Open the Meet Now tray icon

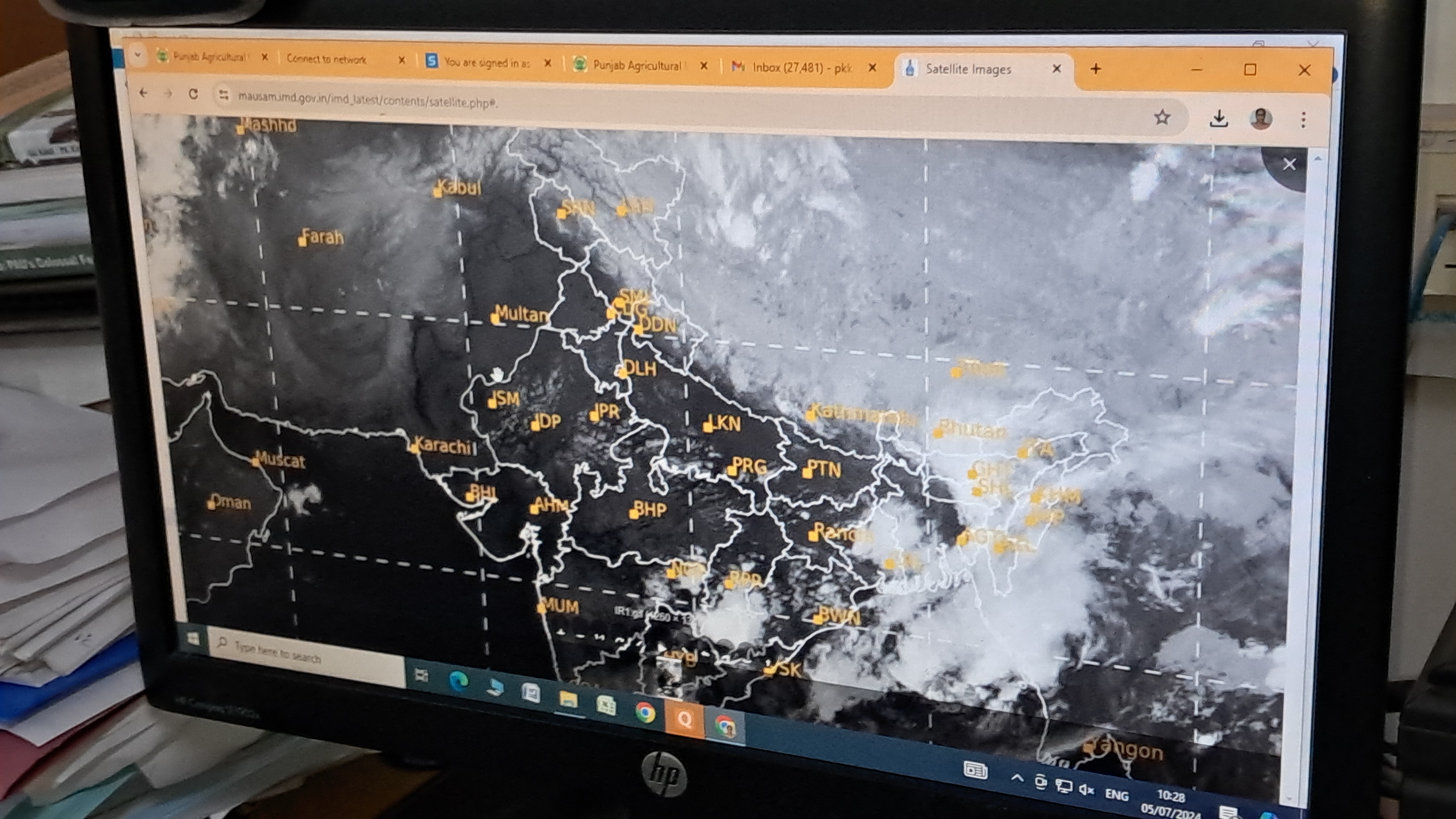point(1040,782)
